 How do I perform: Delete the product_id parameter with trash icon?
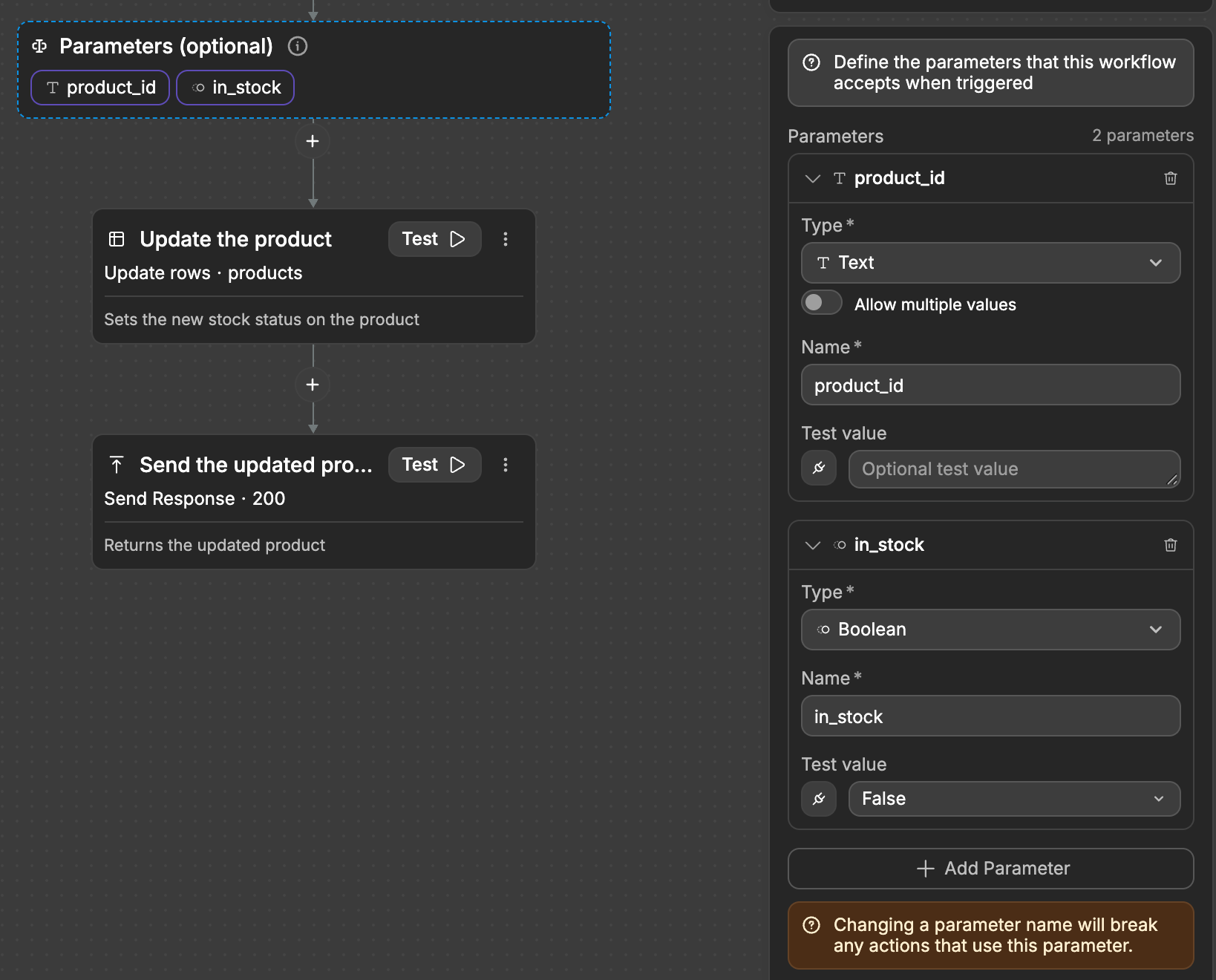click(1171, 178)
